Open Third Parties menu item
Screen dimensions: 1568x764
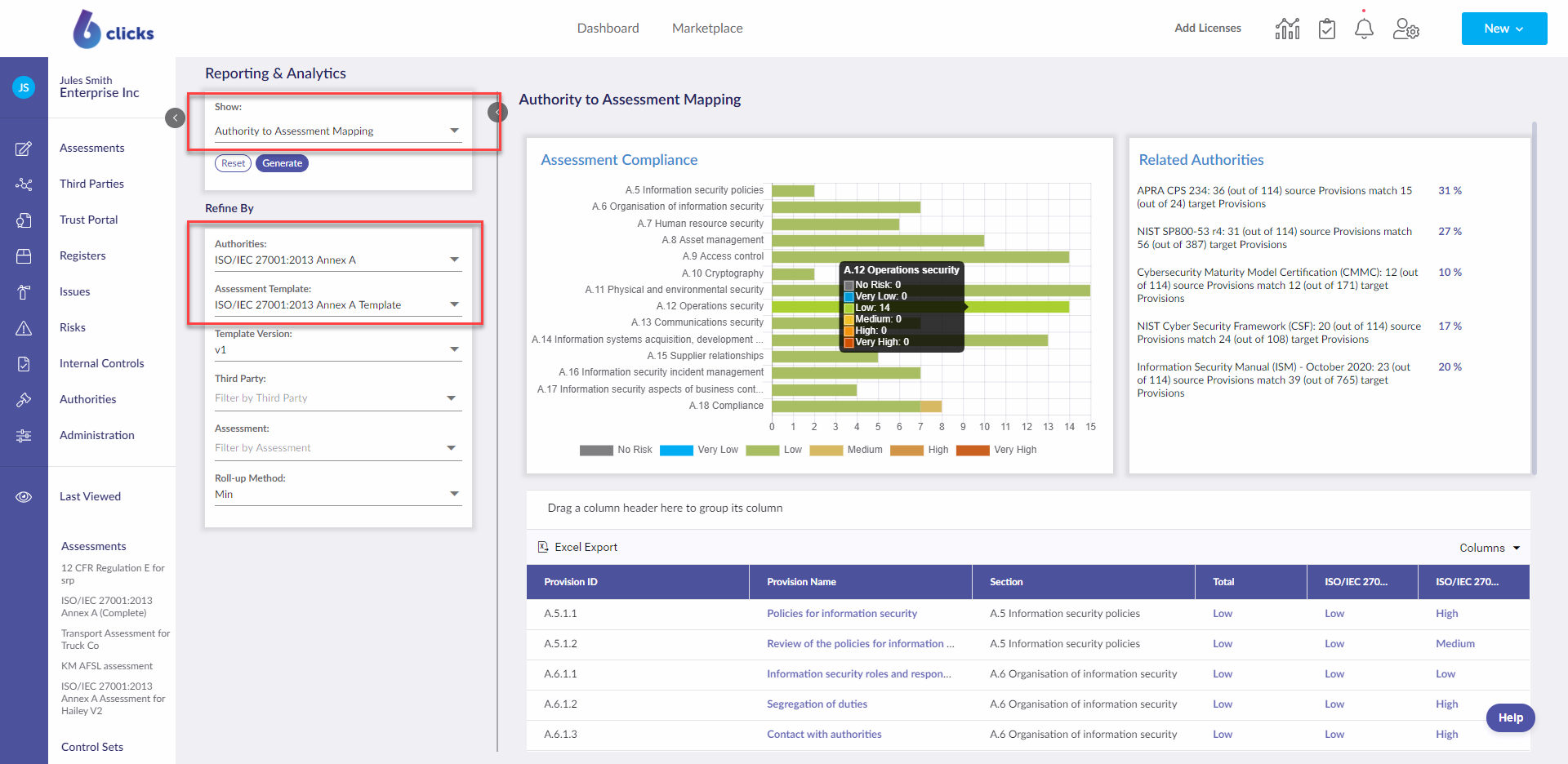(91, 184)
